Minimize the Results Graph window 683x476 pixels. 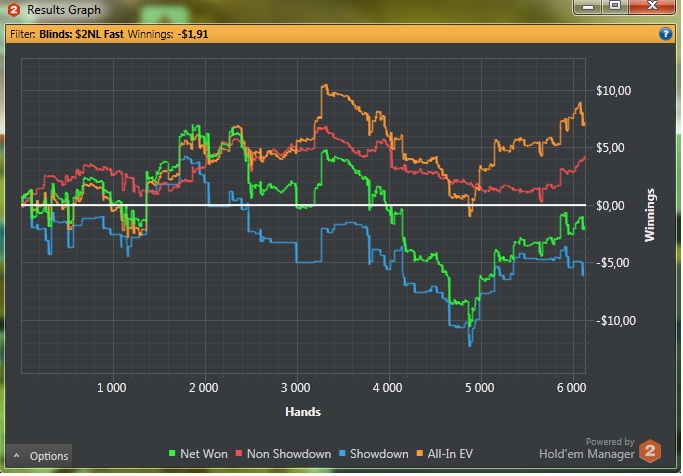[588, 7]
